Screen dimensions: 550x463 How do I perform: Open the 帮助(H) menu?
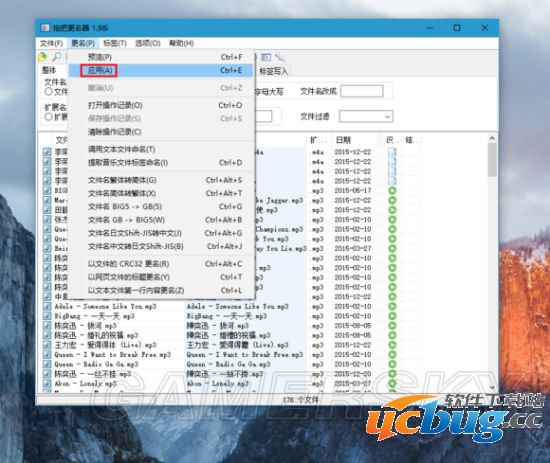tap(181, 43)
